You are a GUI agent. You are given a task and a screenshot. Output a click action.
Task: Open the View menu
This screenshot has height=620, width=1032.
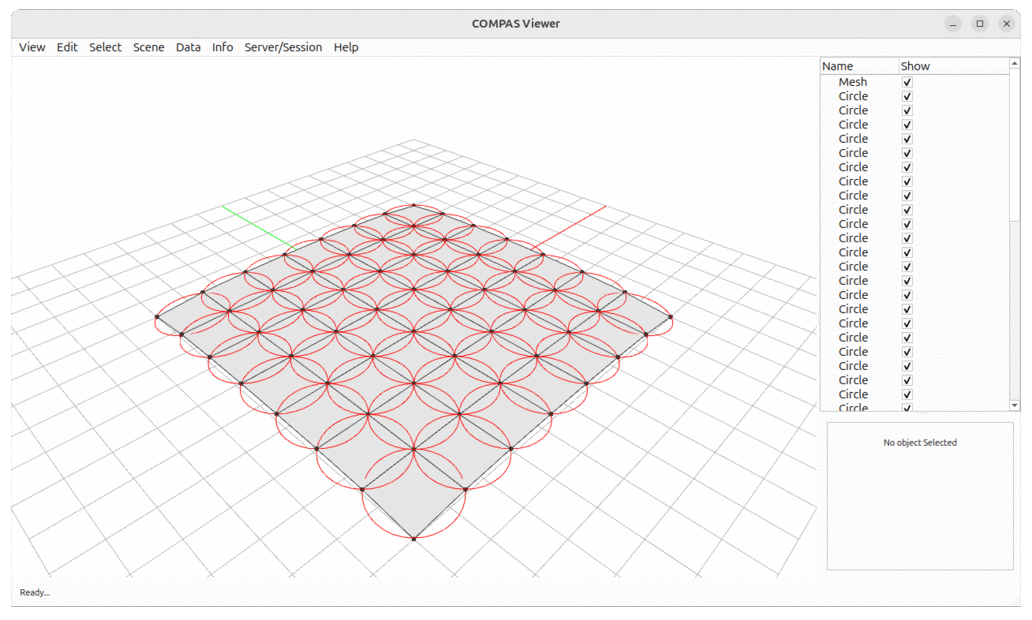click(x=32, y=47)
